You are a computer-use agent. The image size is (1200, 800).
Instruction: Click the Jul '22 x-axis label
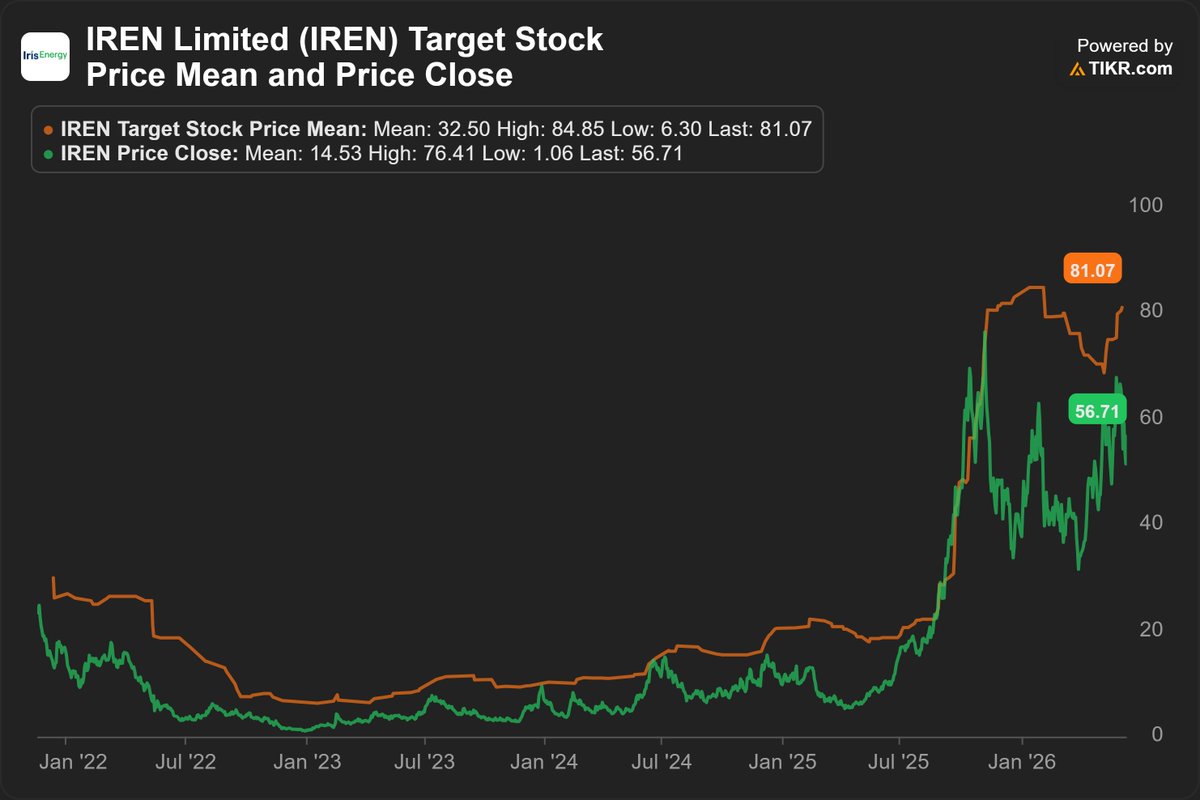[x=186, y=763]
